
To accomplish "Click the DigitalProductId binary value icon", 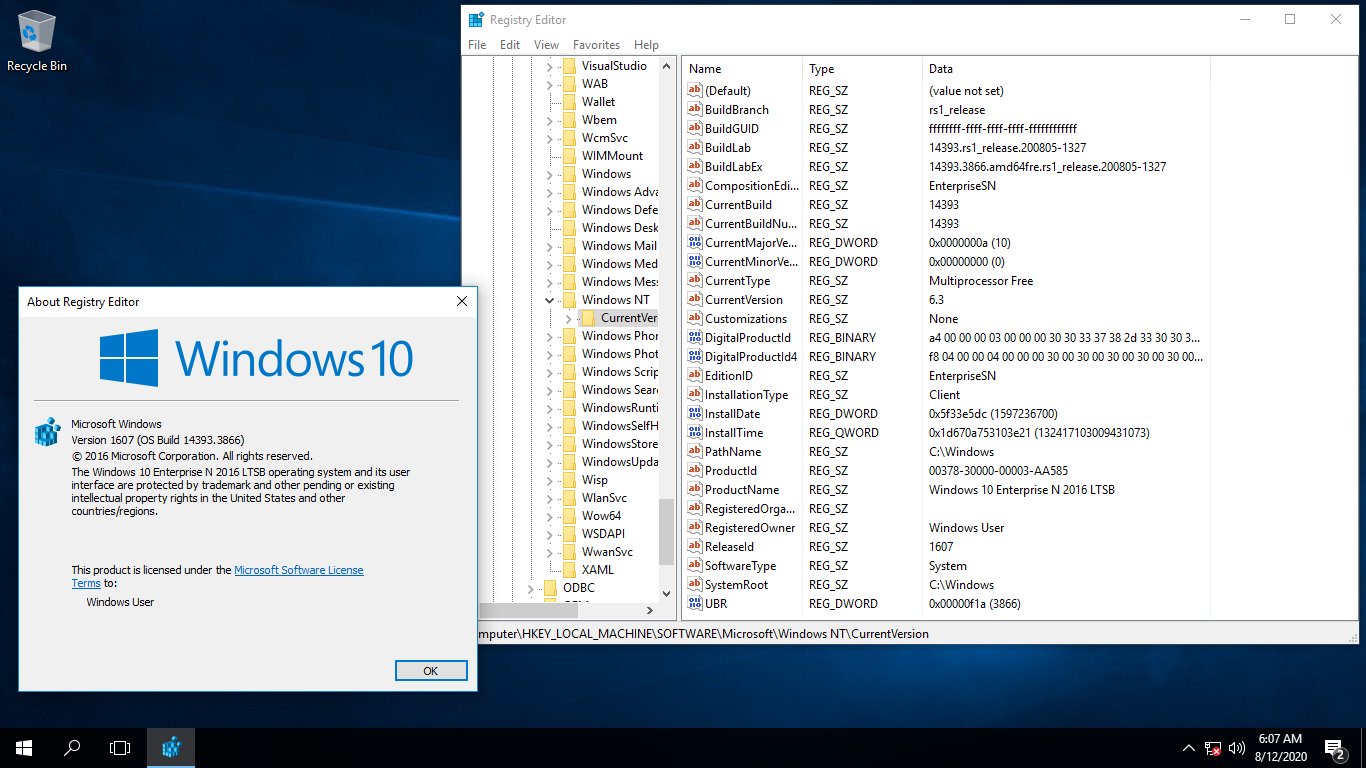I will click(x=696, y=338).
